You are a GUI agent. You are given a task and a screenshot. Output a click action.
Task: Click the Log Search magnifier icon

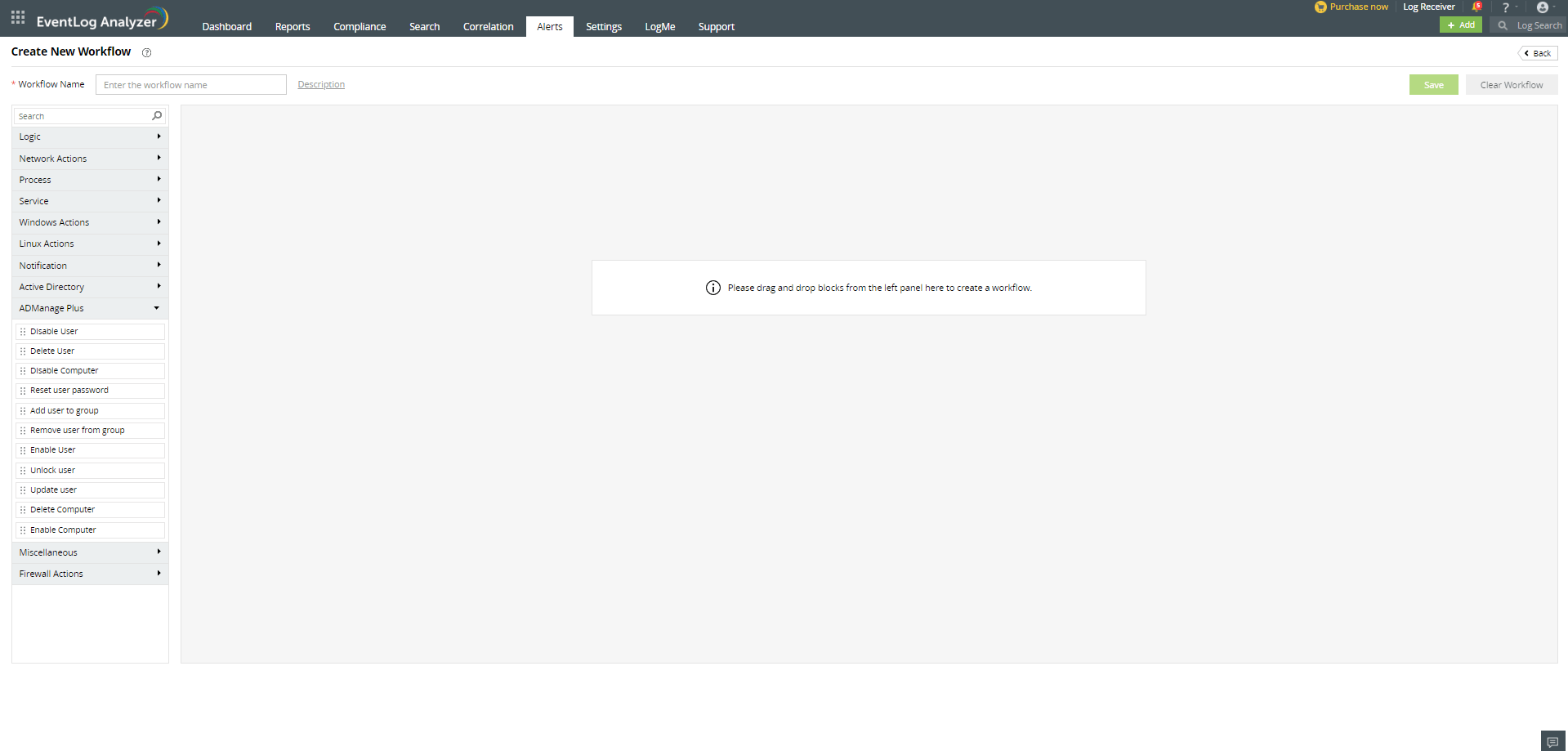(x=1502, y=25)
